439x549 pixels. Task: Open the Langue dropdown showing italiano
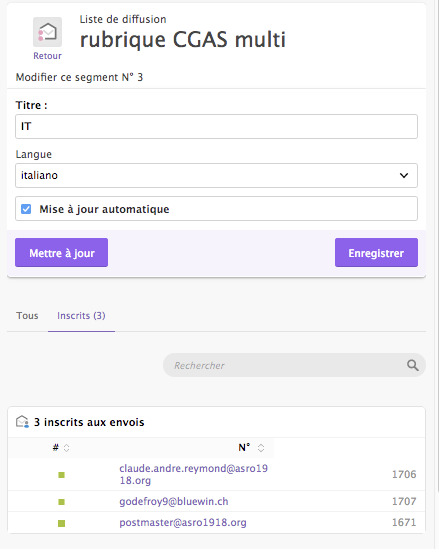pos(216,175)
